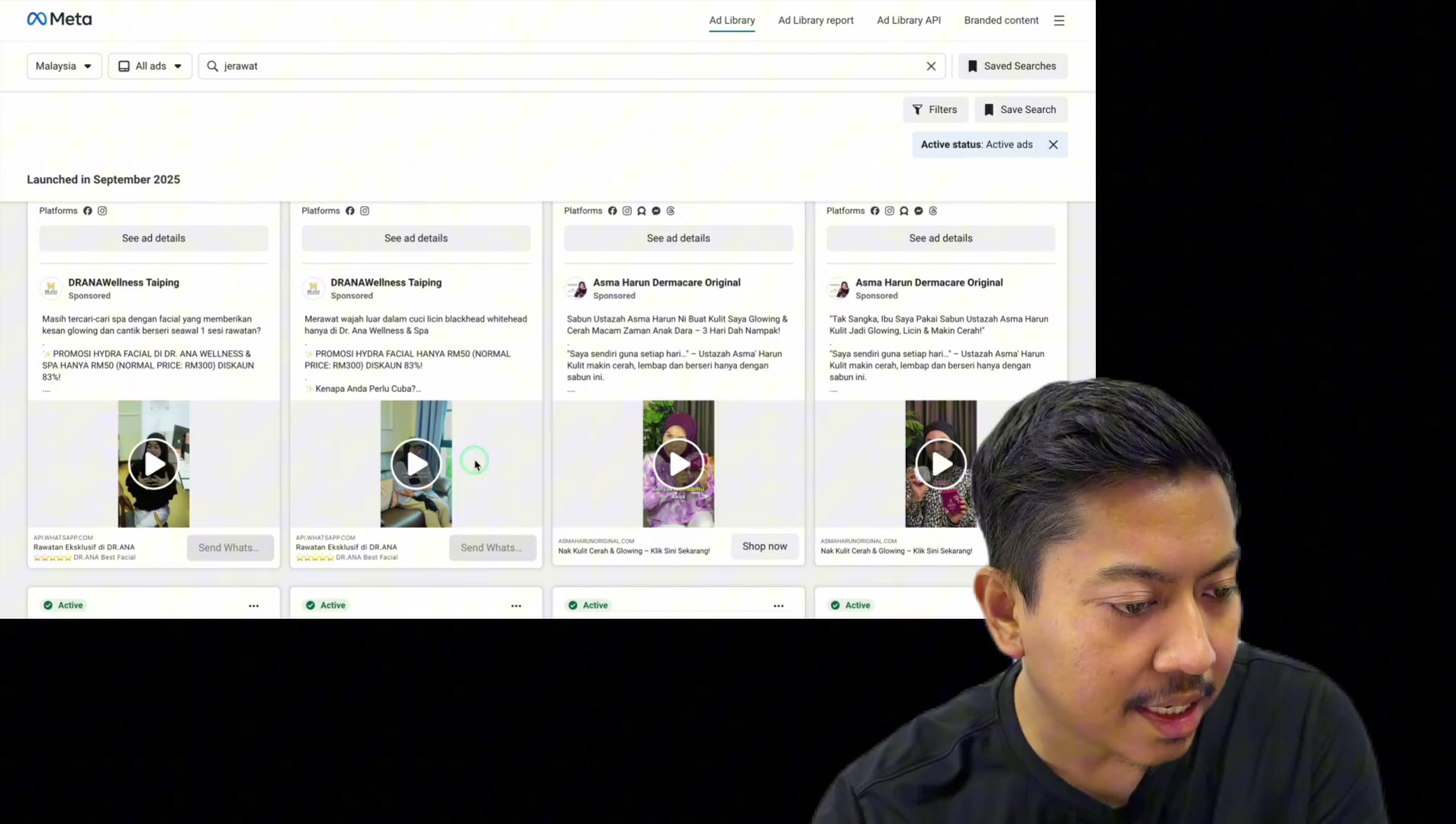The width and height of the screenshot is (1456, 824).
Task: Open three-dot menu on first Active card
Action: pyautogui.click(x=253, y=606)
